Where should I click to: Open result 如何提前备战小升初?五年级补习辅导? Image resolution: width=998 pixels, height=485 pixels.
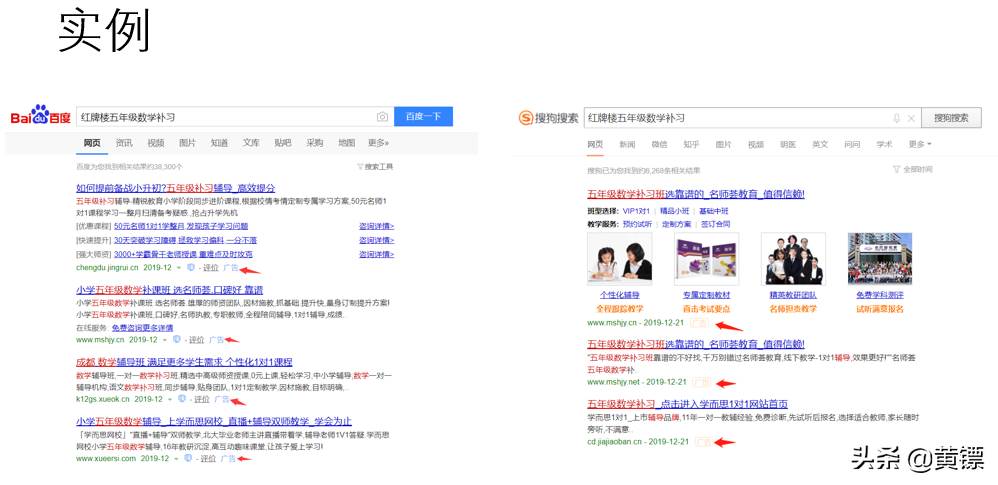tap(176, 188)
